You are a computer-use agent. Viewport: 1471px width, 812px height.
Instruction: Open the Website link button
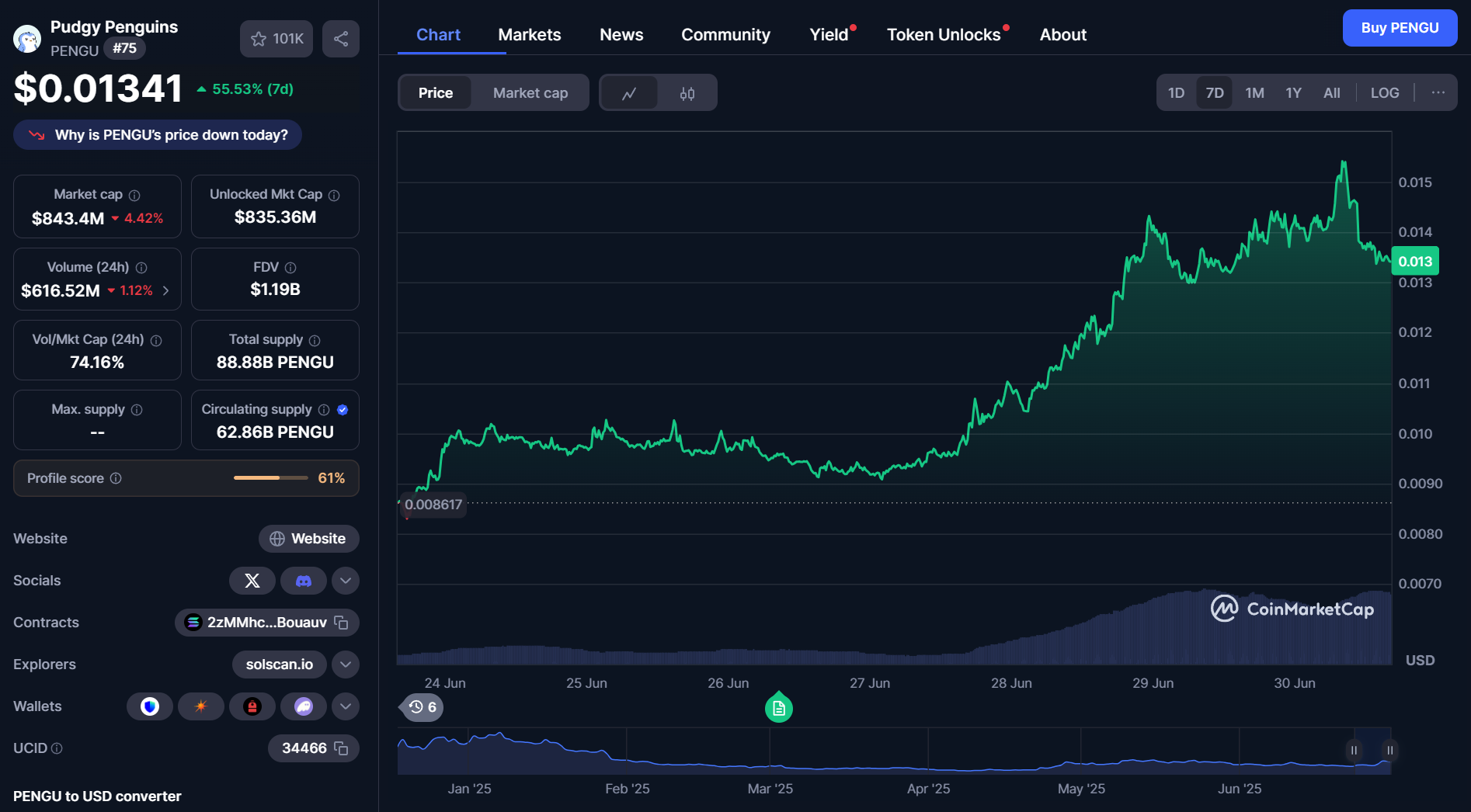[x=309, y=539]
